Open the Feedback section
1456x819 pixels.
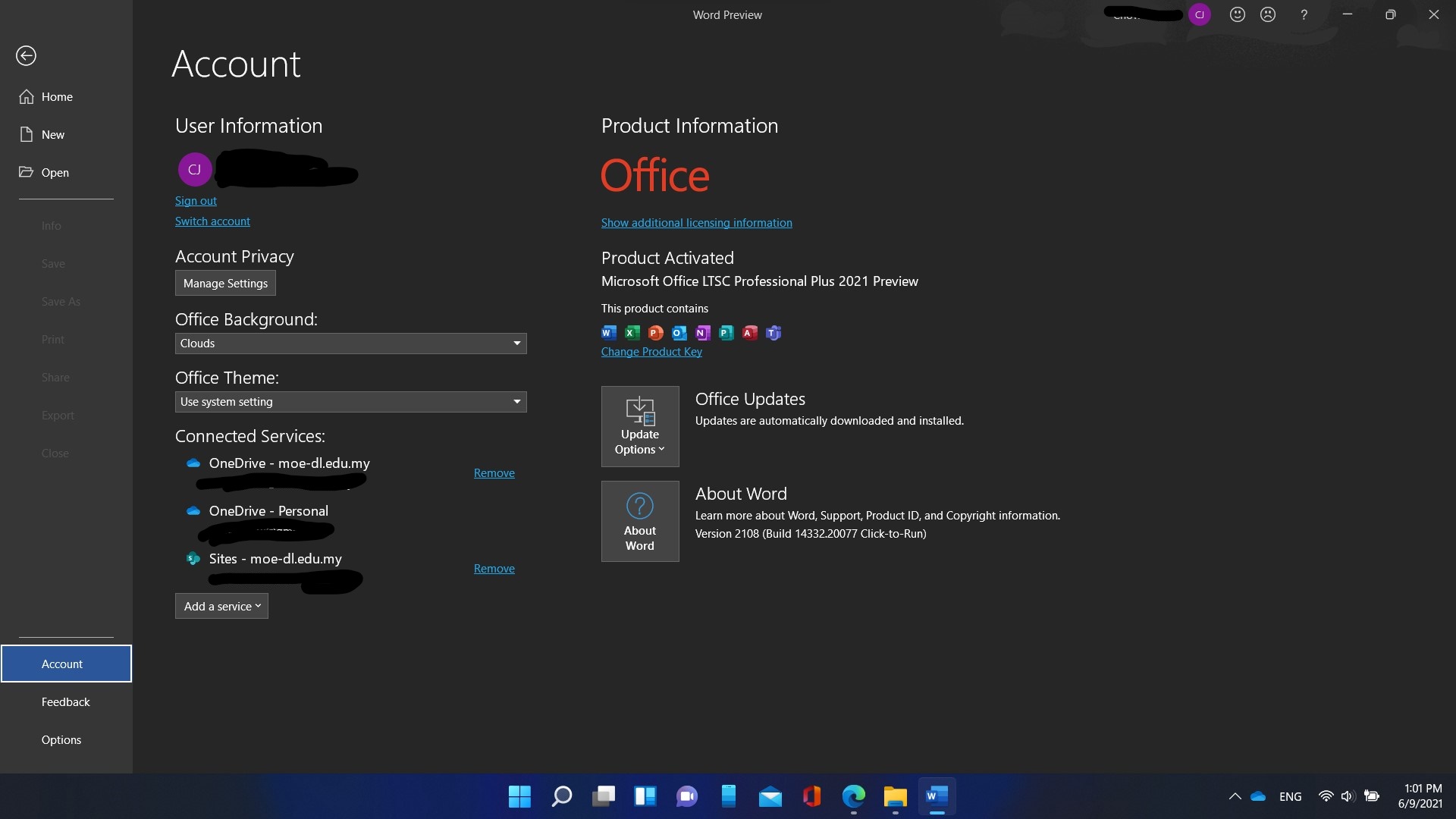click(x=66, y=701)
